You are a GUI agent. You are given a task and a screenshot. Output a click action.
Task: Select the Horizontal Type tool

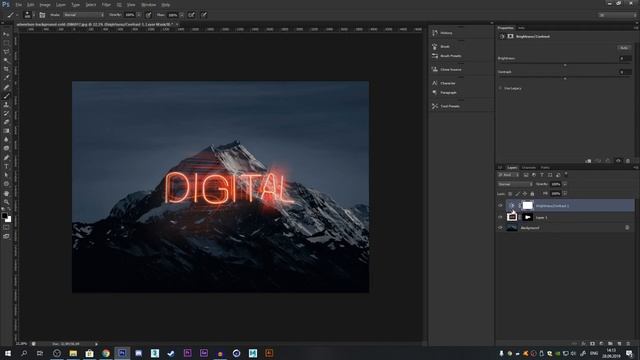coord(6,166)
